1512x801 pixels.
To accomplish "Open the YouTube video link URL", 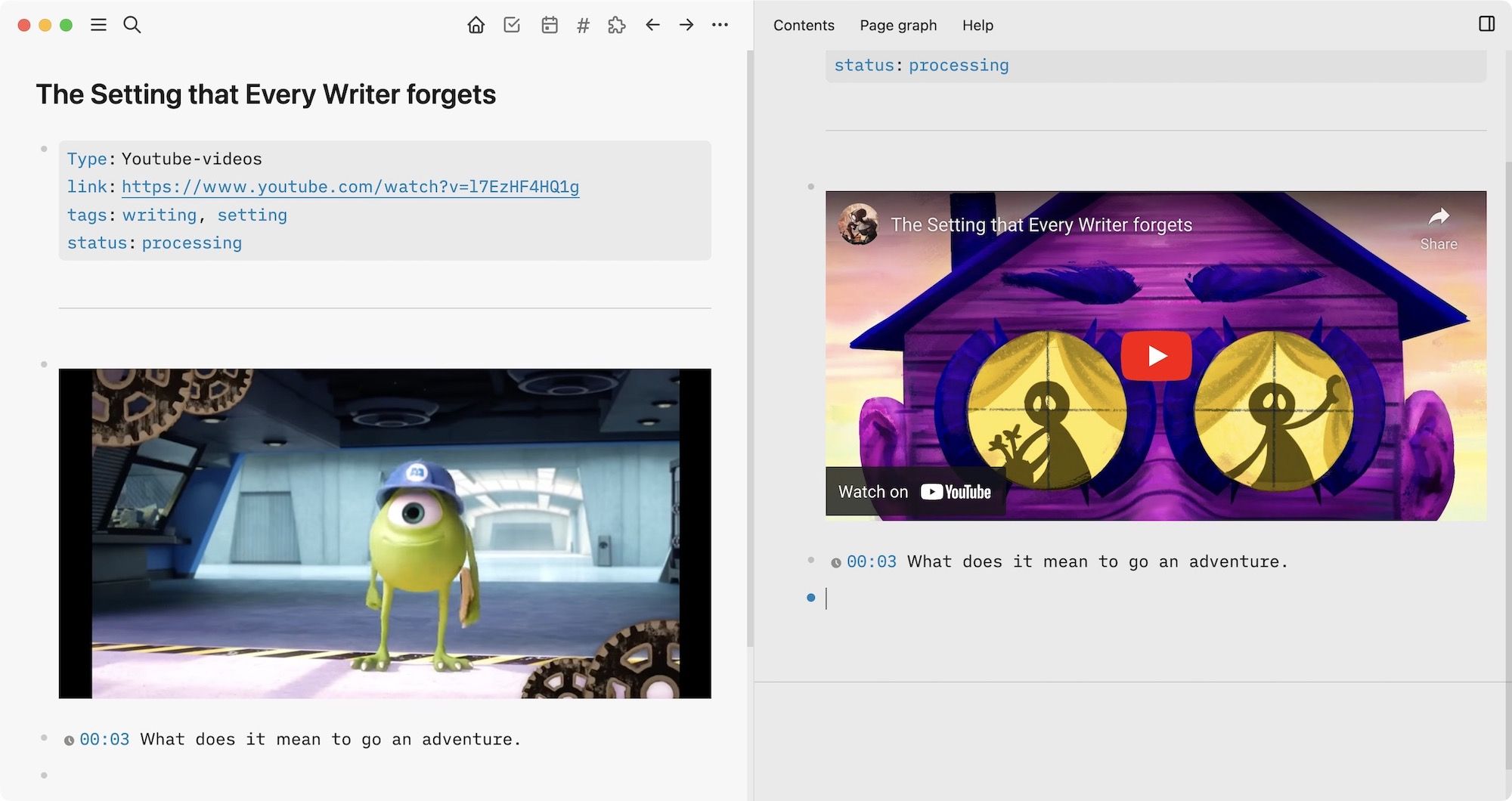I will (349, 187).
